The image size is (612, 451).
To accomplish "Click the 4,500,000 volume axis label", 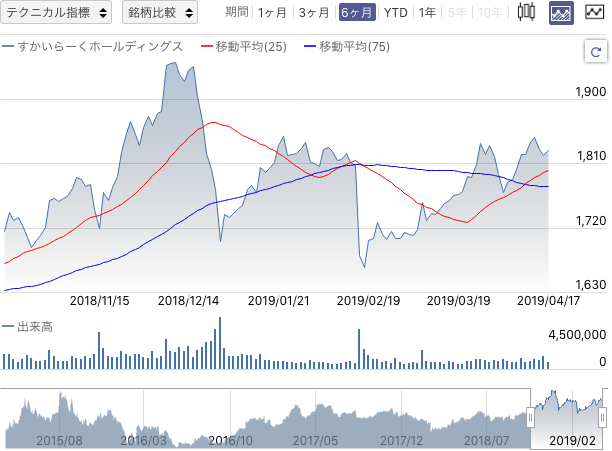I will pos(577,335).
